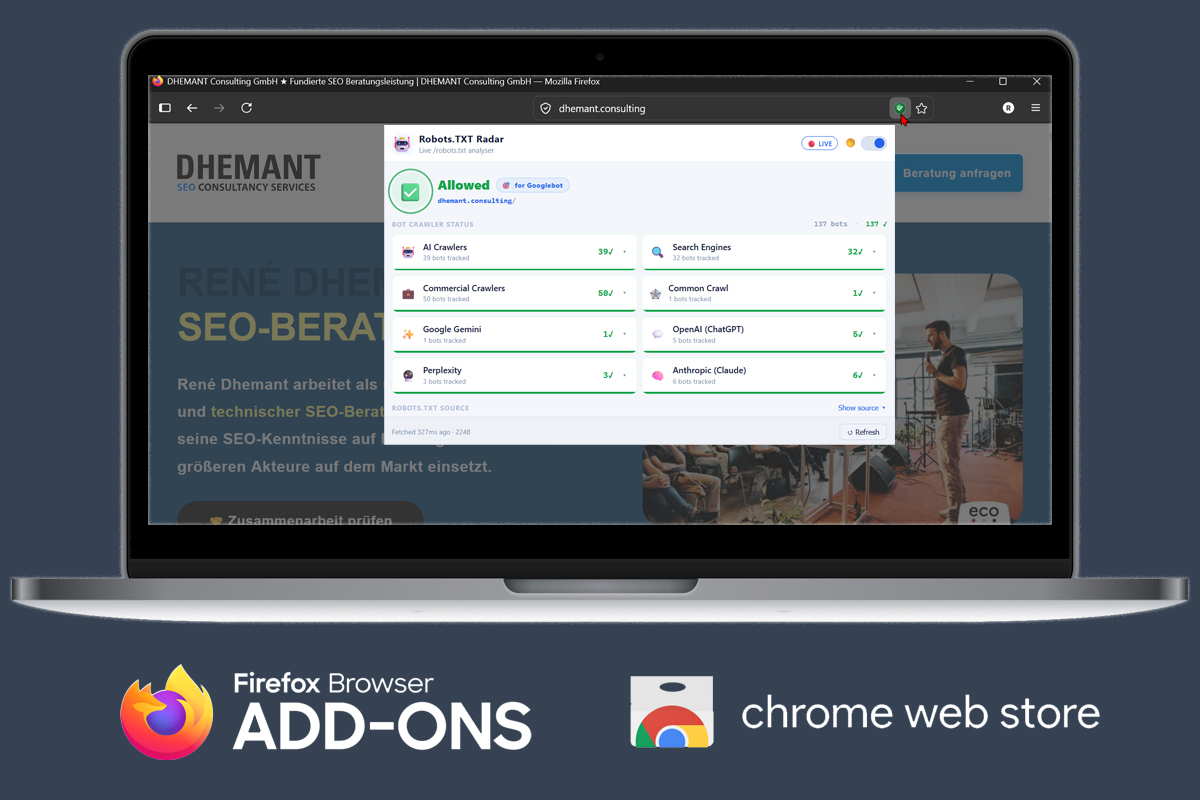Open the Firefox sidebar panel icon
This screenshot has height=800, width=1200.
tap(165, 108)
